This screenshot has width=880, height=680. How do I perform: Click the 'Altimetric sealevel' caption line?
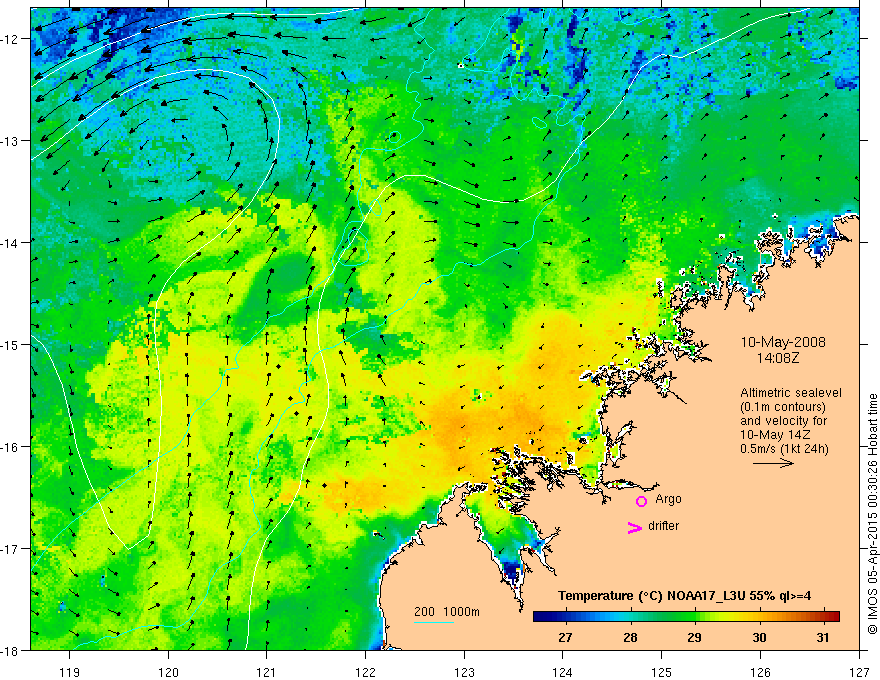tap(791, 393)
